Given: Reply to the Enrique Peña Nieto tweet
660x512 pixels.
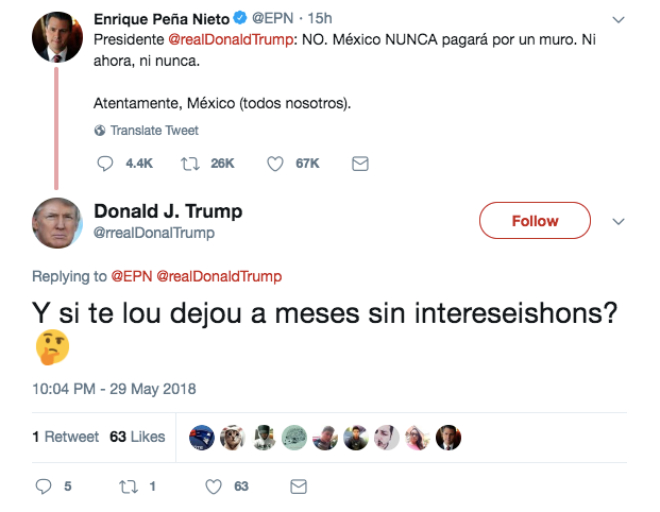Looking at the screenshot, I should pyautogui.click(x=105, y=163).
